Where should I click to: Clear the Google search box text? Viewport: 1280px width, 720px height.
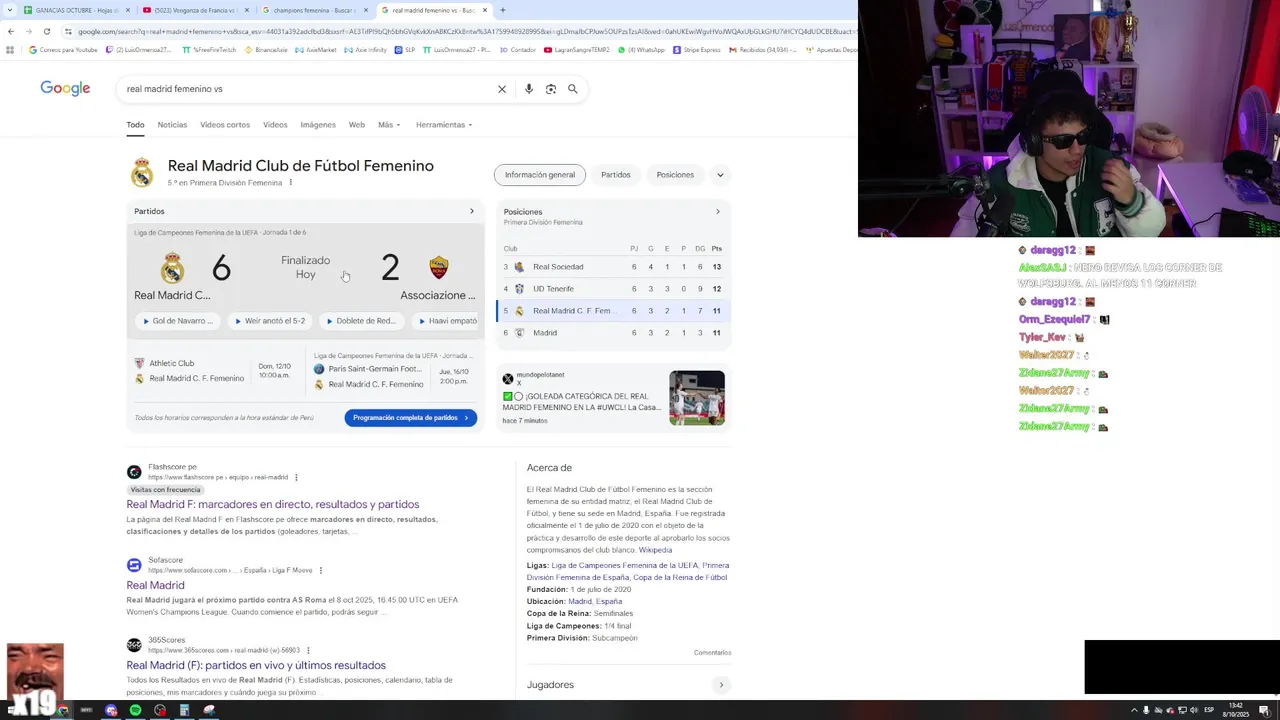point(502,89)
